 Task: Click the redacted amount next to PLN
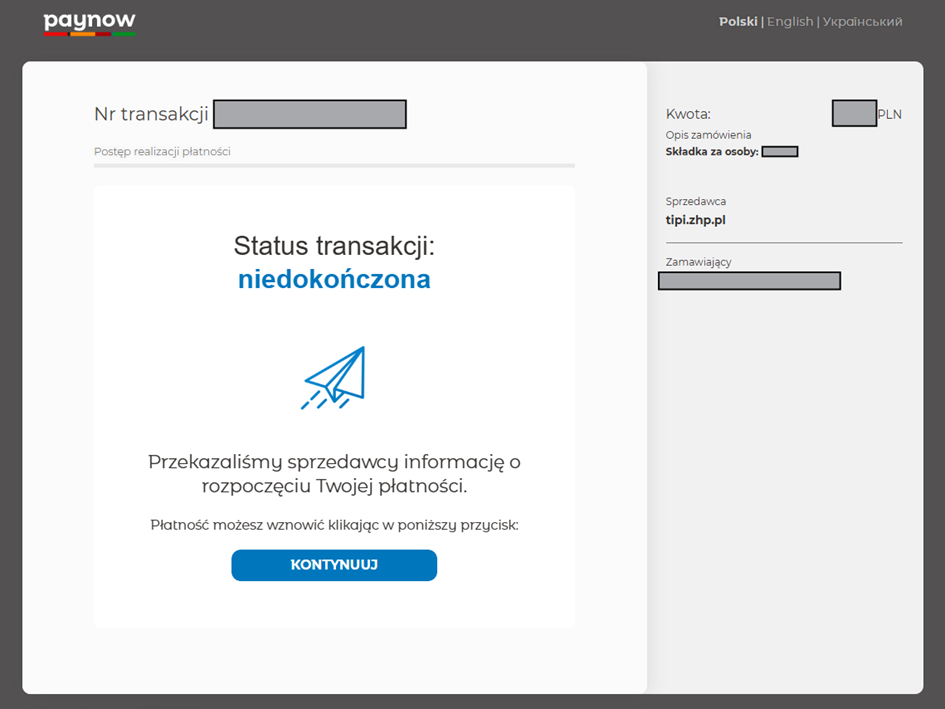tap(853, 113)
